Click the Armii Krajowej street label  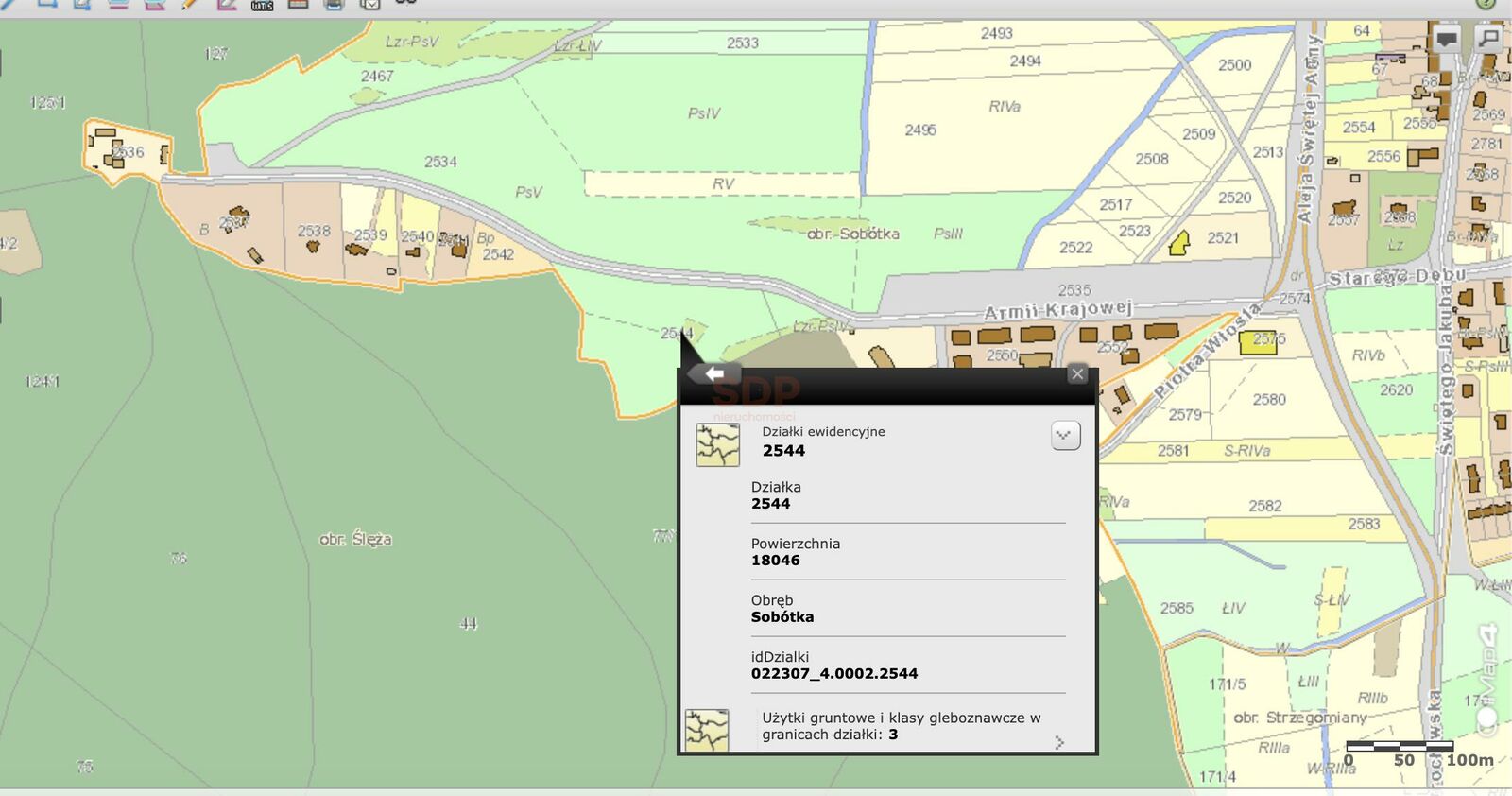(x=1057, y=310)
